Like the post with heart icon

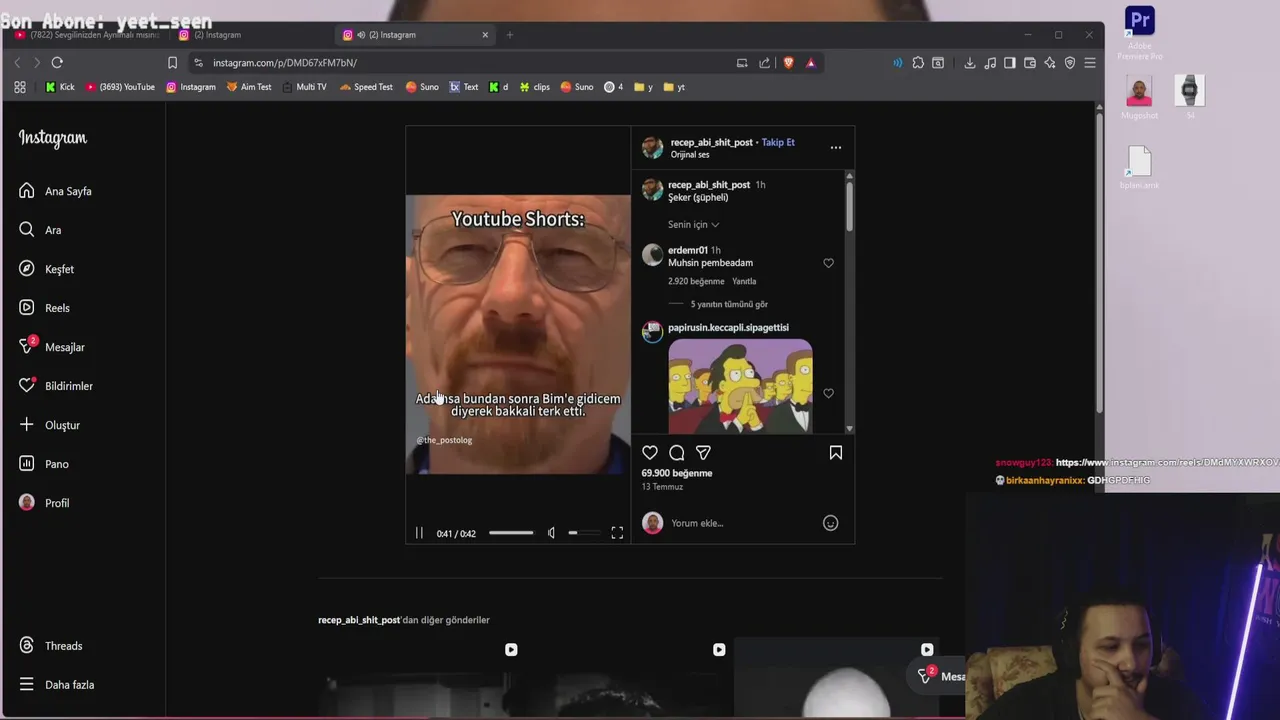click(x=650, y=453)
